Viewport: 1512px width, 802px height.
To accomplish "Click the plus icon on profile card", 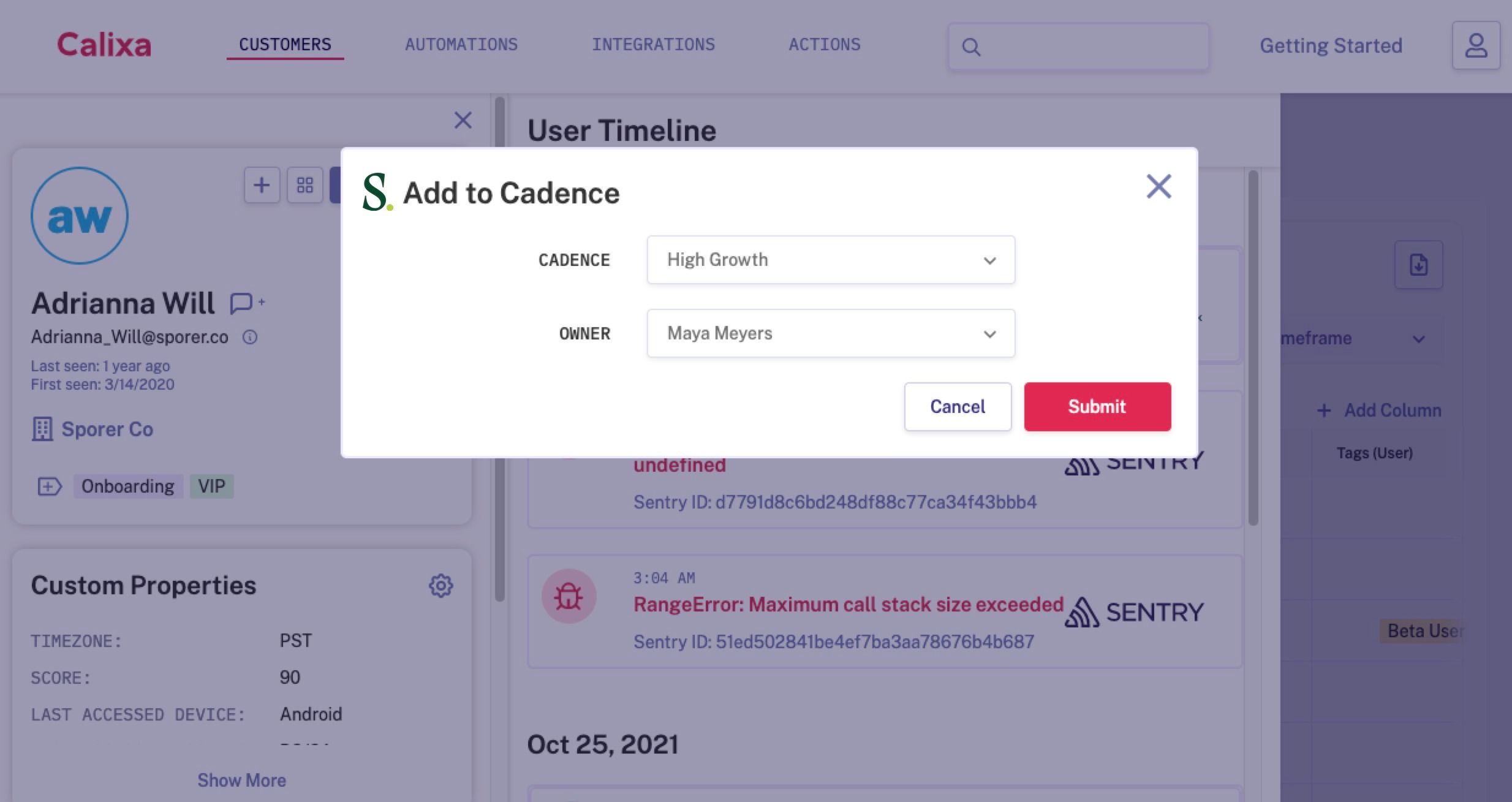I will [262, 185].
